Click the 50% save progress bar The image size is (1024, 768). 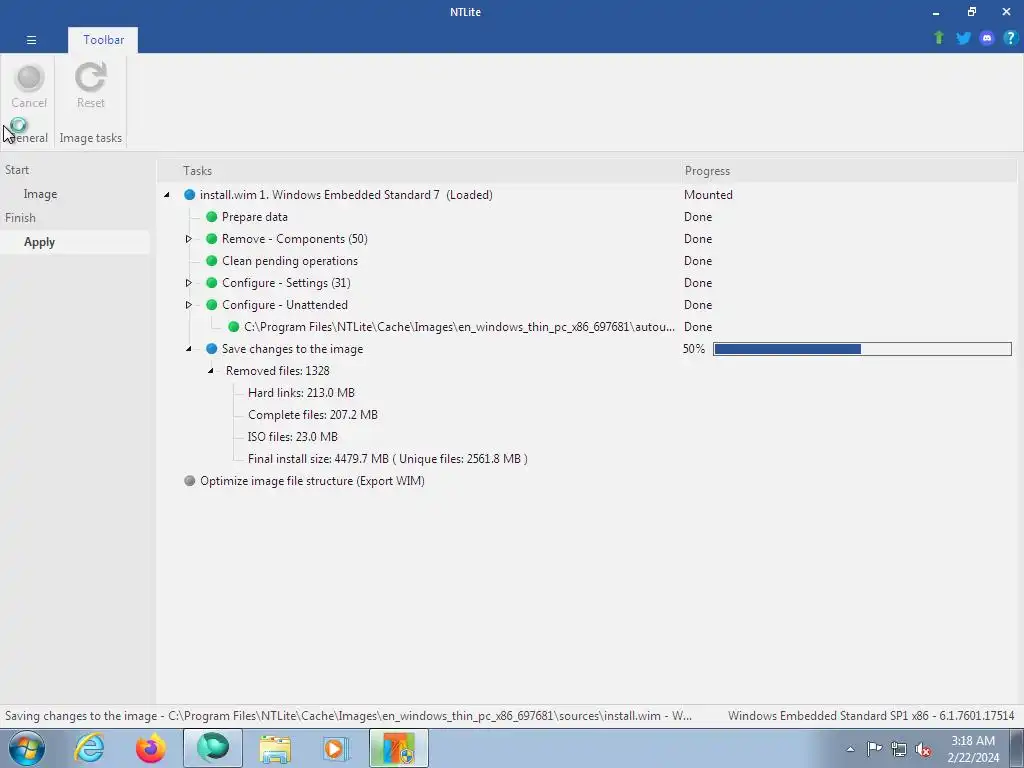point(862,349)
